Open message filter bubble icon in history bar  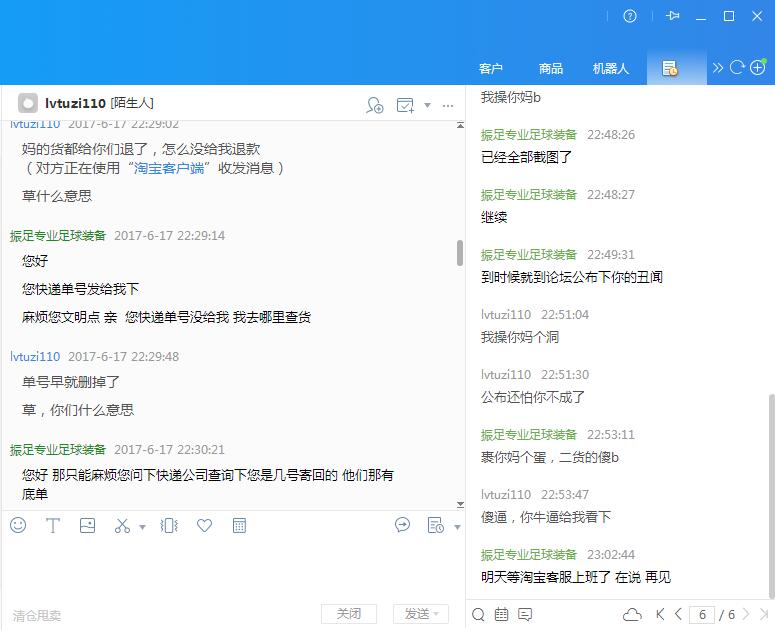[525, 614]
